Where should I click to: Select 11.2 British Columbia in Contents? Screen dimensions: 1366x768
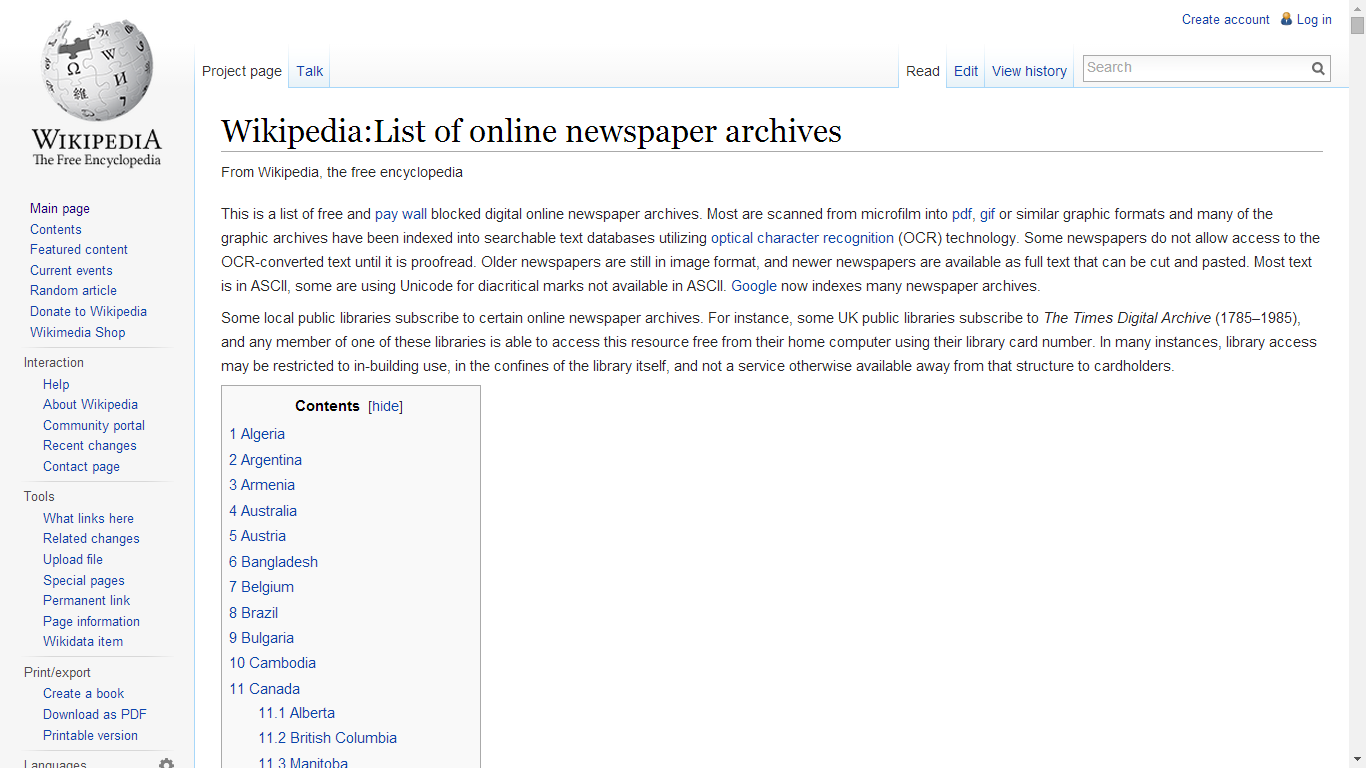[x=327, y=737]
